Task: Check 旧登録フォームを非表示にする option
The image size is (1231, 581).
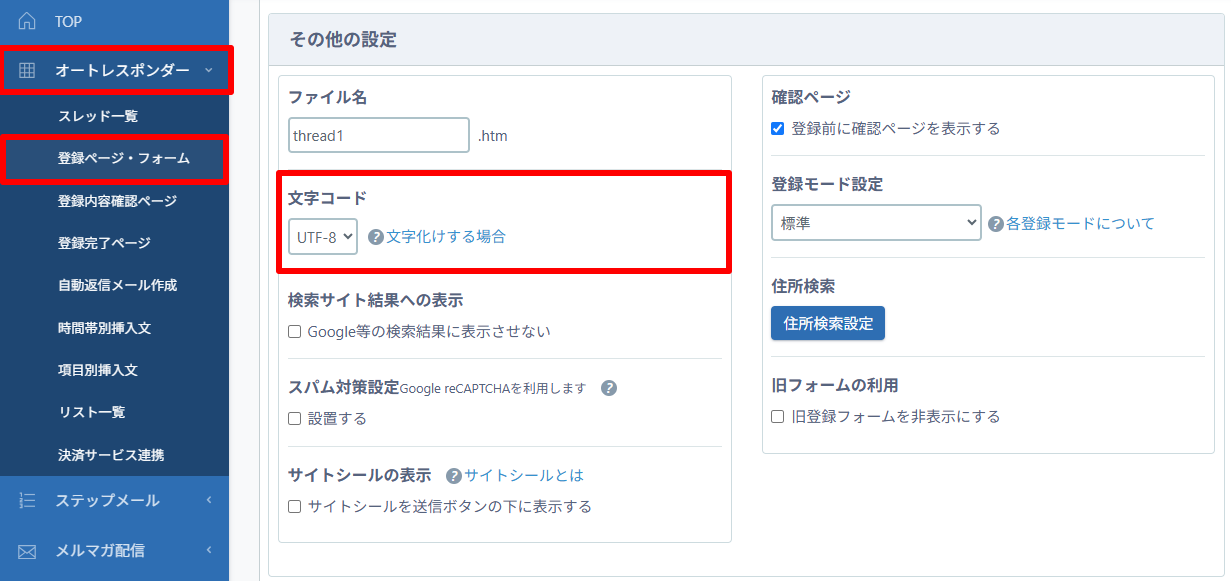Action: [778, 416]
